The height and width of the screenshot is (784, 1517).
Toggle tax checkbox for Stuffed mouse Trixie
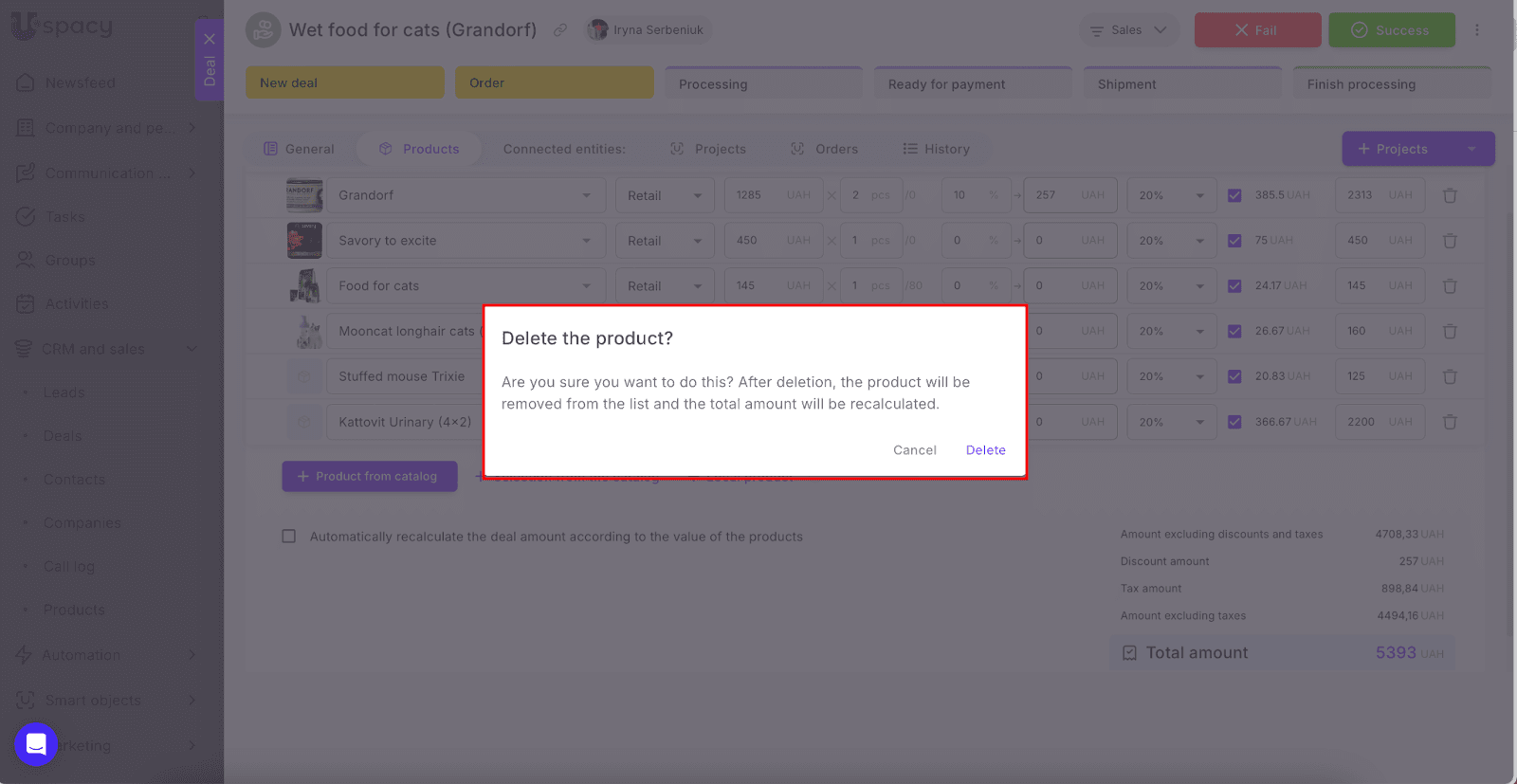pos(1234,376)
